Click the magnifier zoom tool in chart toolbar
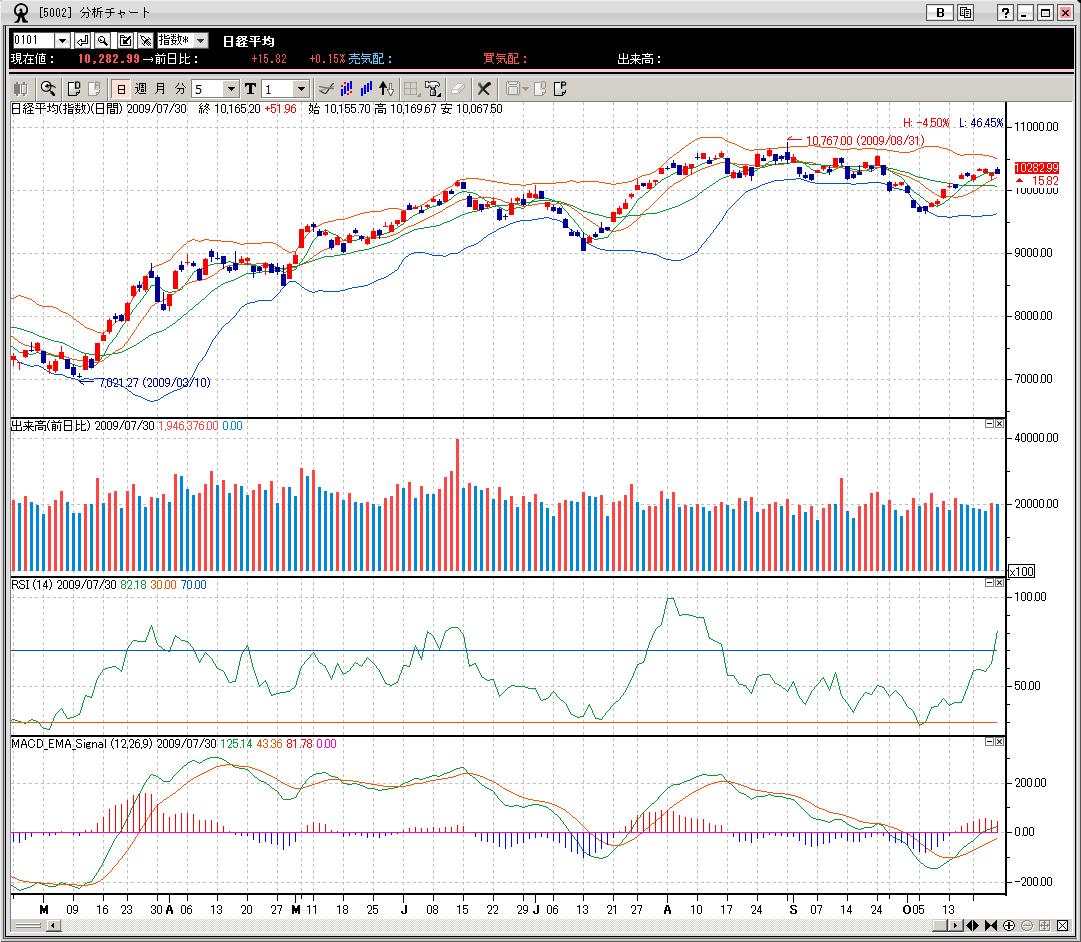This screenshot has width=1081, height=942. point(47,89)
